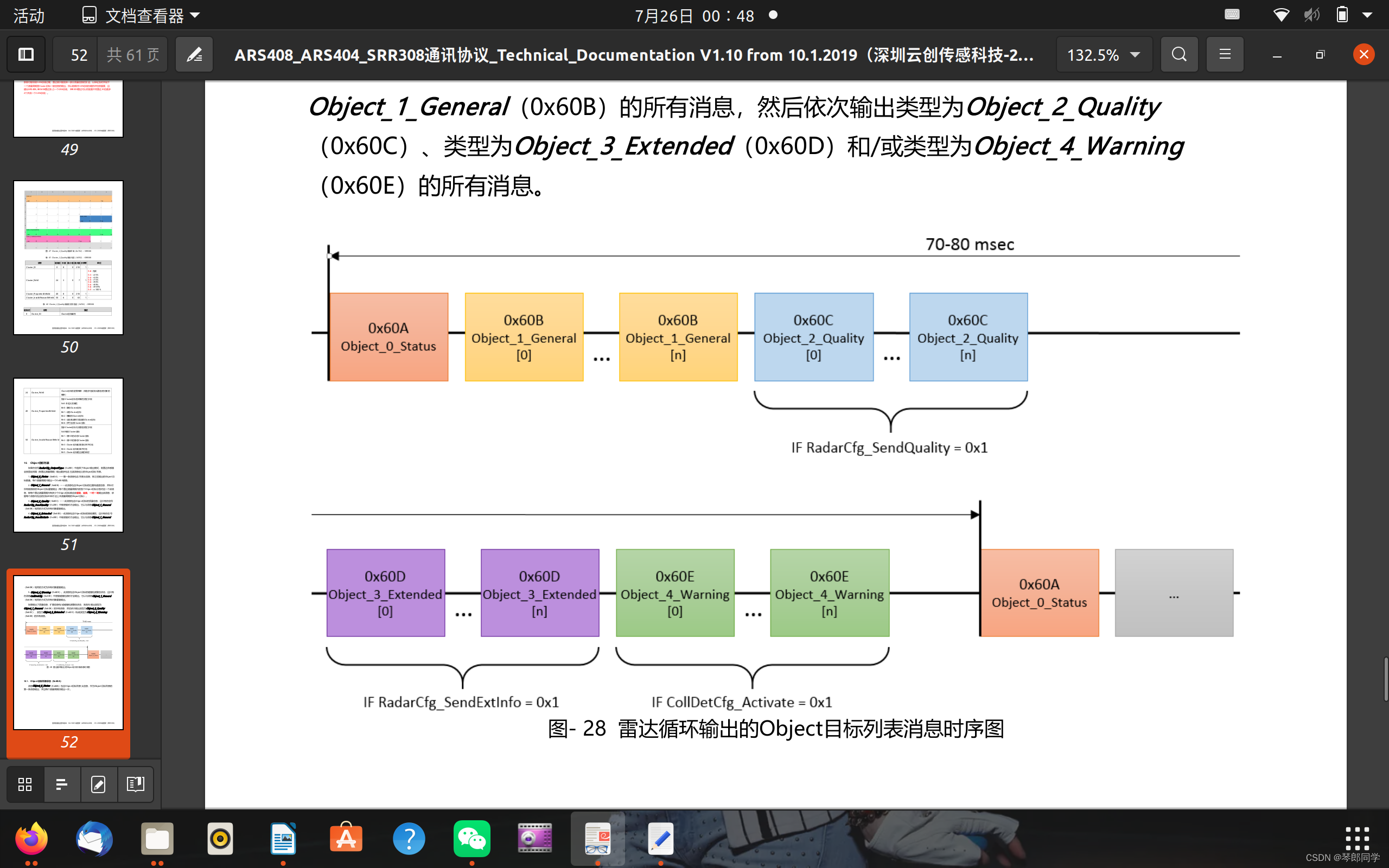The image size is (1389, 868).
Task: Click the page number field showing 52
Action: click(x=79, y=55)
